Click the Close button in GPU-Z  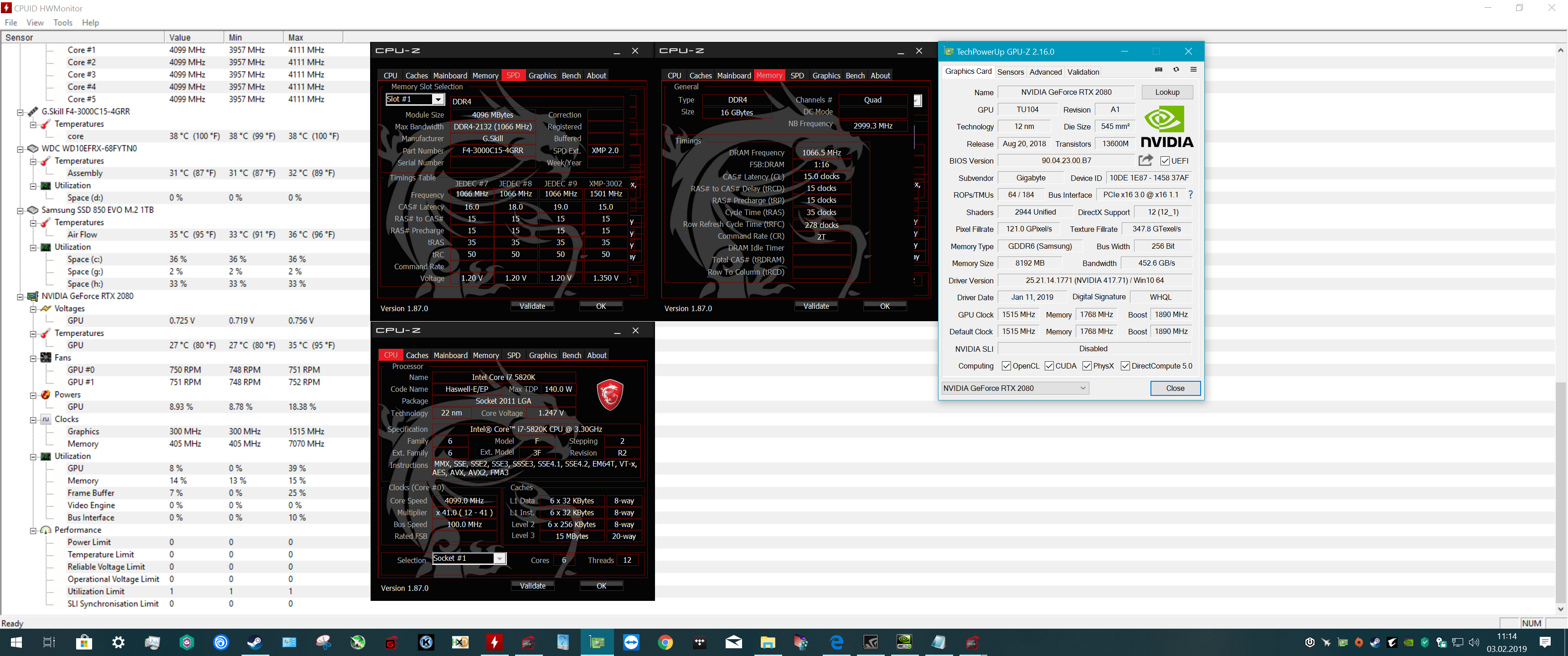coord(1175,388)
